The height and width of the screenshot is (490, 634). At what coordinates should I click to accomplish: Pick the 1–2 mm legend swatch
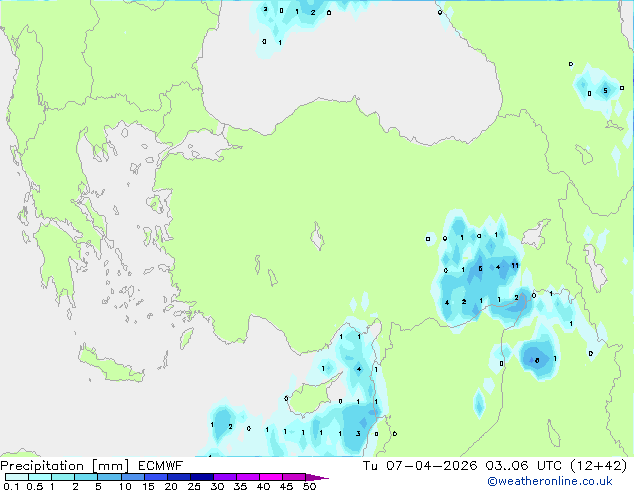click(x=63, y=477)
